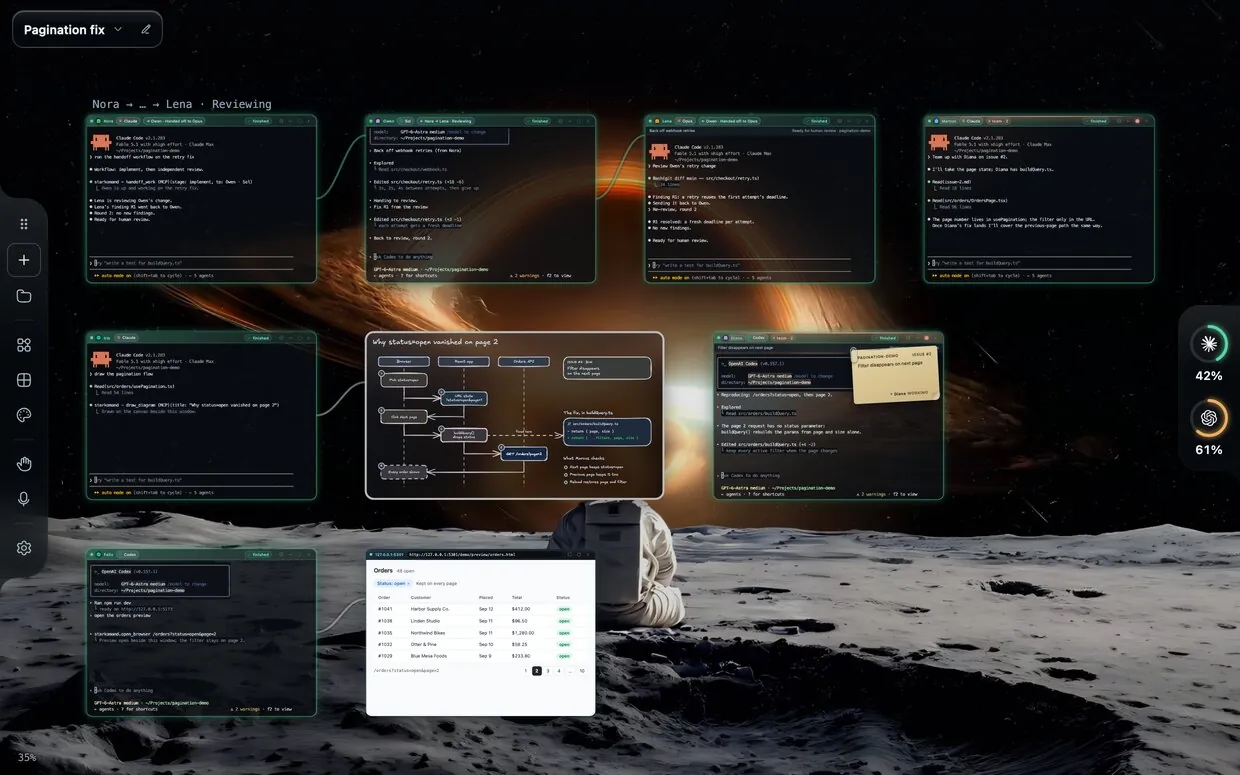The height and width of the screenshot is (775, 1240).
Task: Click the Claude pill in Nora's window
Action: pos(130,121)
